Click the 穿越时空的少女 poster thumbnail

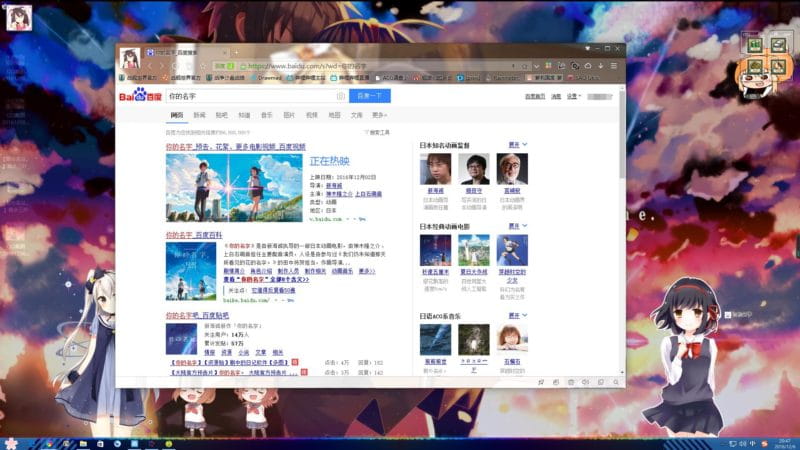click(x=512, y=250)
